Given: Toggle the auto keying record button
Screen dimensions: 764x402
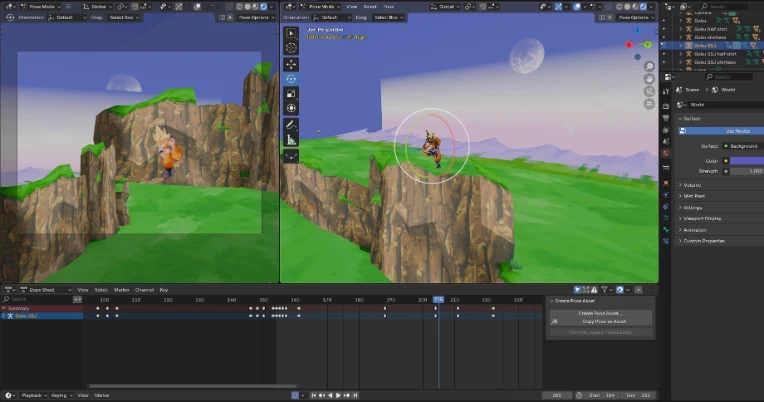Looking at the screenshot, I should coord(295,395).
